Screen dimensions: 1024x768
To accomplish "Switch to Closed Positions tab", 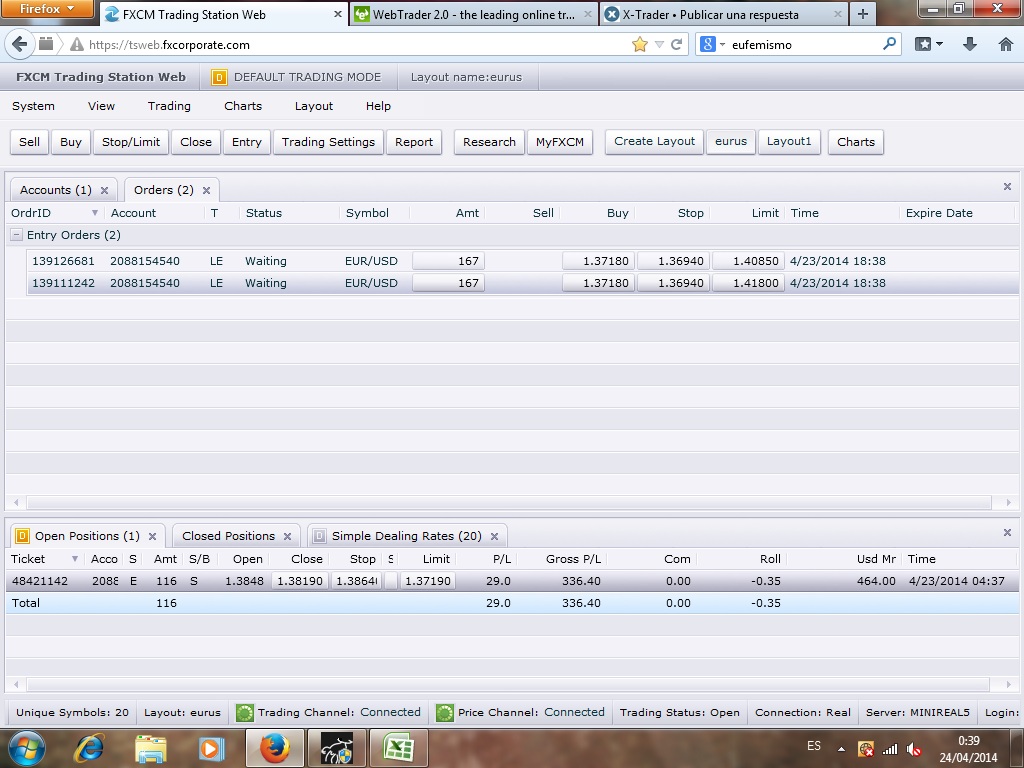I will click(x=229, y=536).
